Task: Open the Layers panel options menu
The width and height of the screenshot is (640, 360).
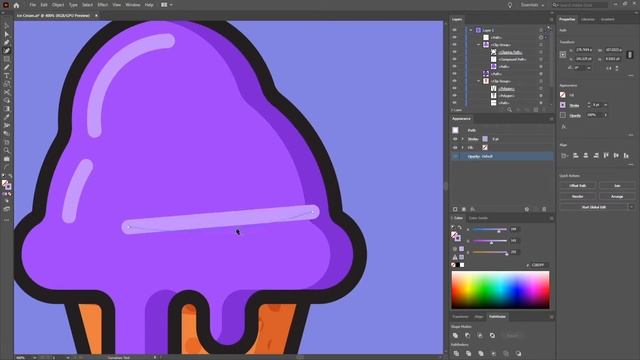Action: (551, 19)
